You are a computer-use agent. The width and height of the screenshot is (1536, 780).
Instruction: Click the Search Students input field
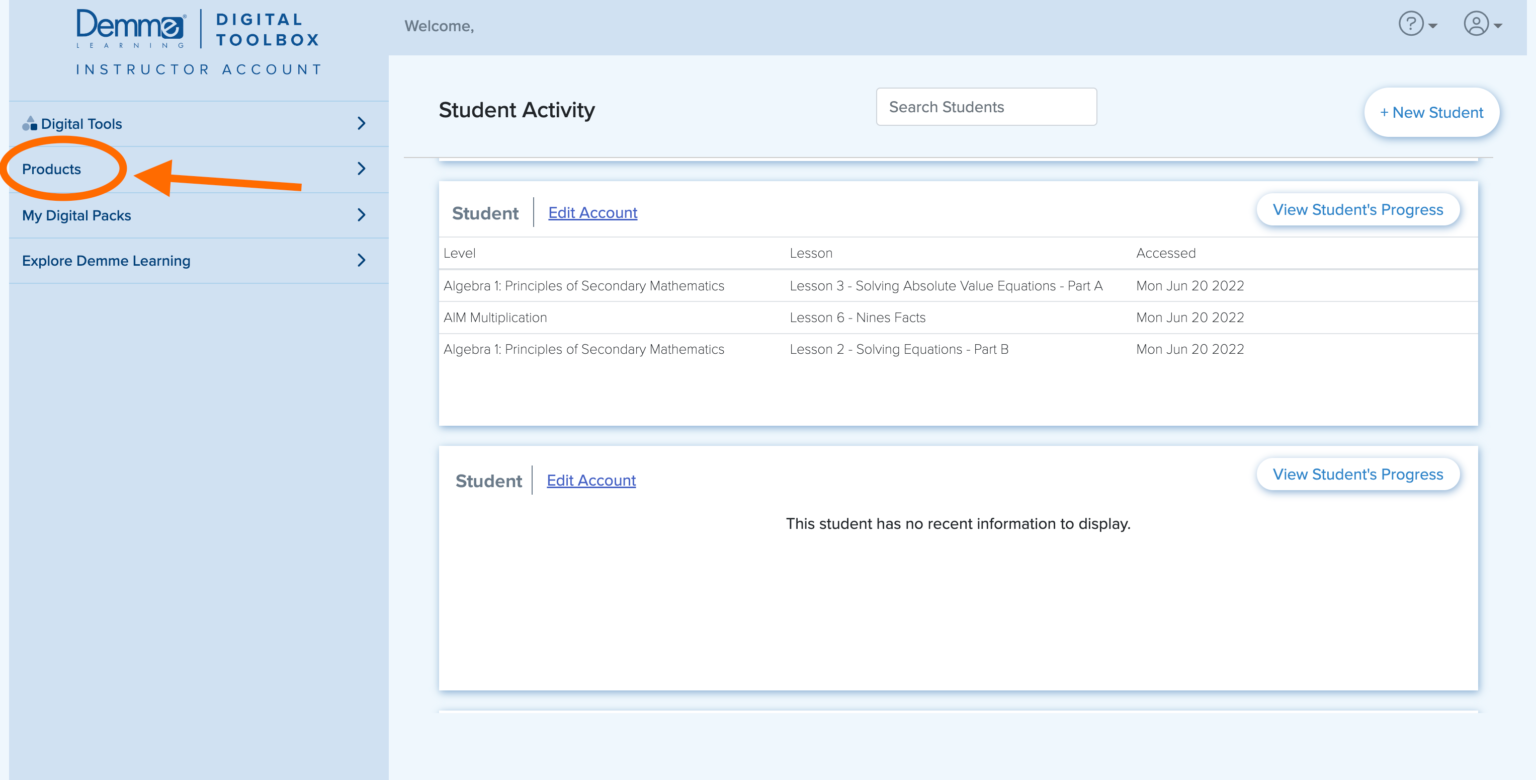click(986, 106)
